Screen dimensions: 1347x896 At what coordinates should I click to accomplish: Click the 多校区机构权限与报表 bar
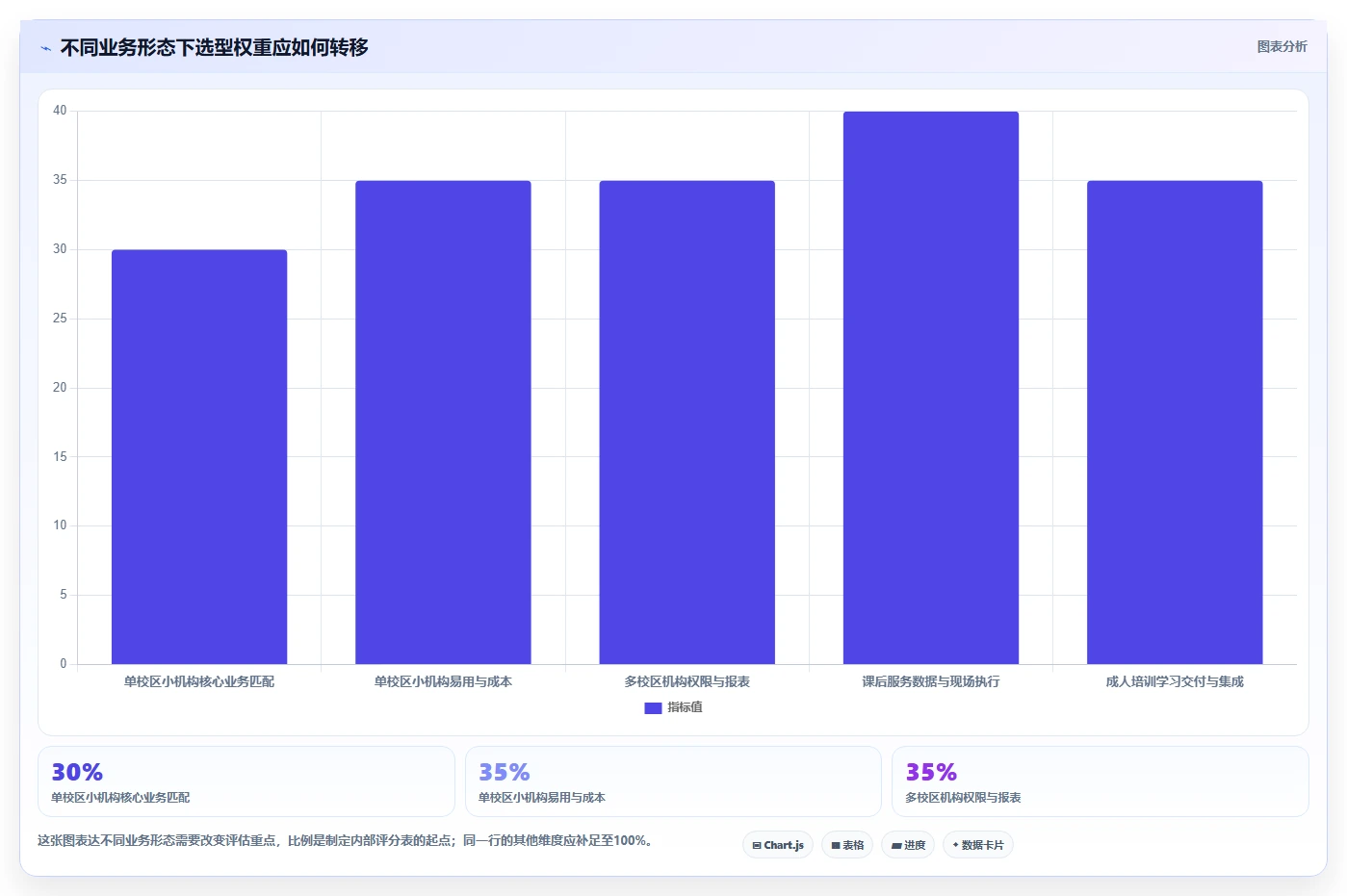[686, 422]
